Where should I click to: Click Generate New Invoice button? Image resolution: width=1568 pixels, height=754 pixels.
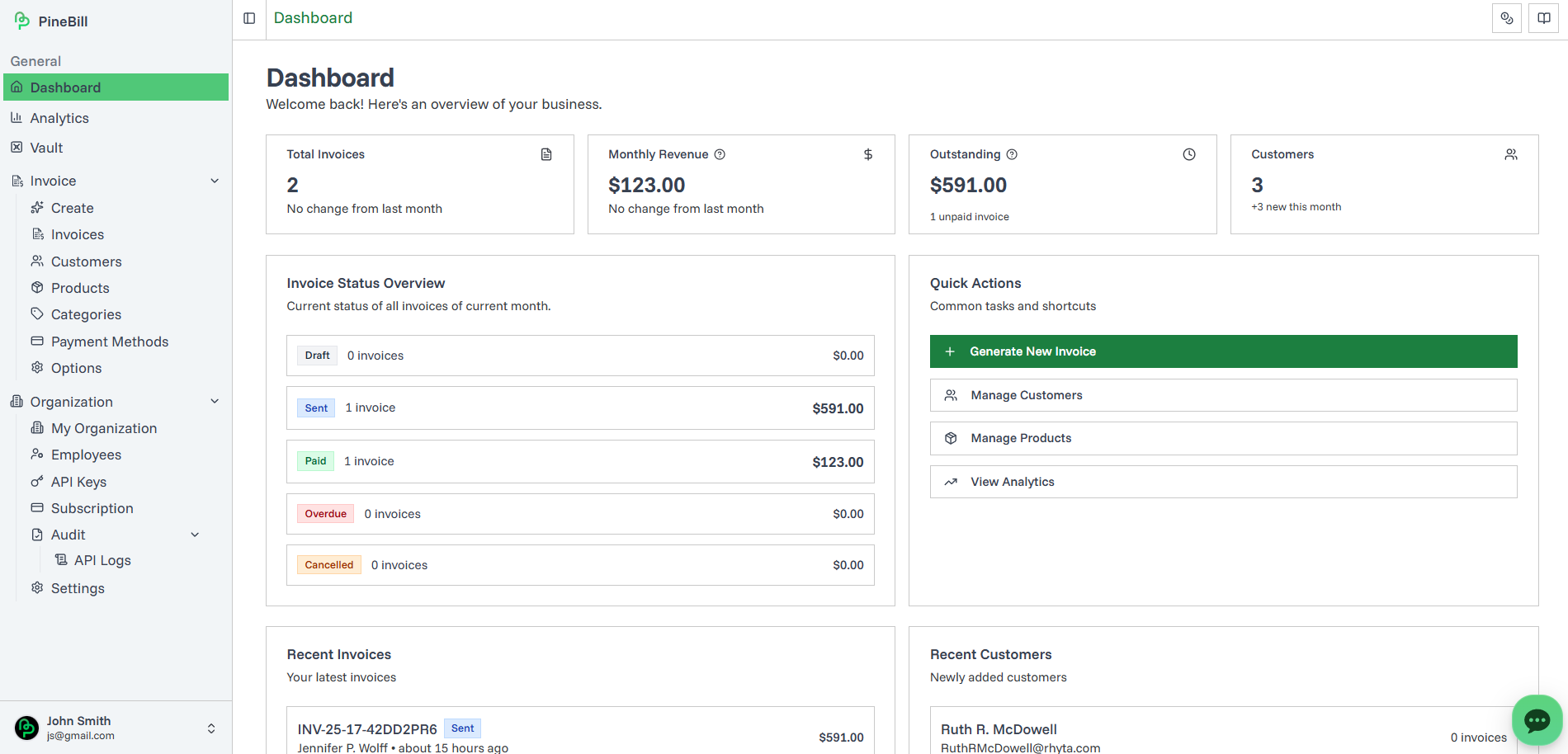tap(1223, 351)
